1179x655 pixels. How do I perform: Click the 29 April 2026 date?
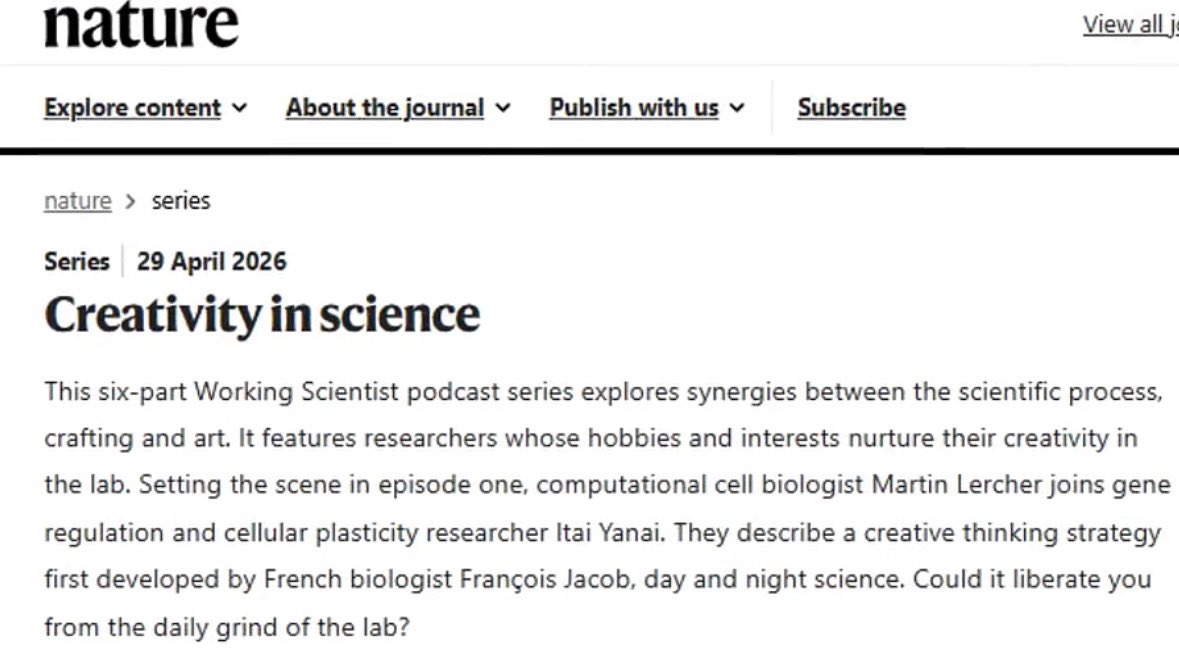tap(211, 262)
